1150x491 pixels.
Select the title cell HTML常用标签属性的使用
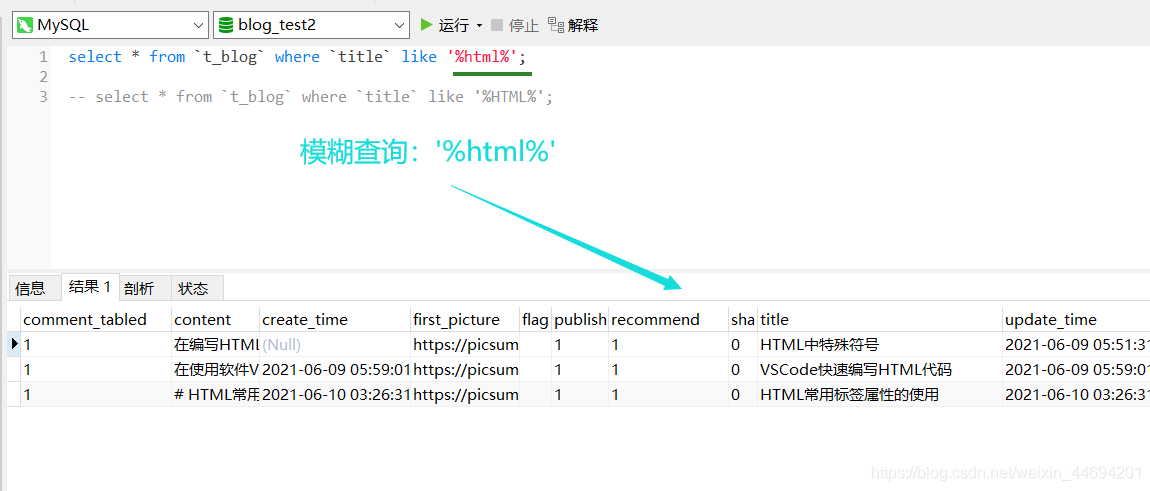pos(879,394)
